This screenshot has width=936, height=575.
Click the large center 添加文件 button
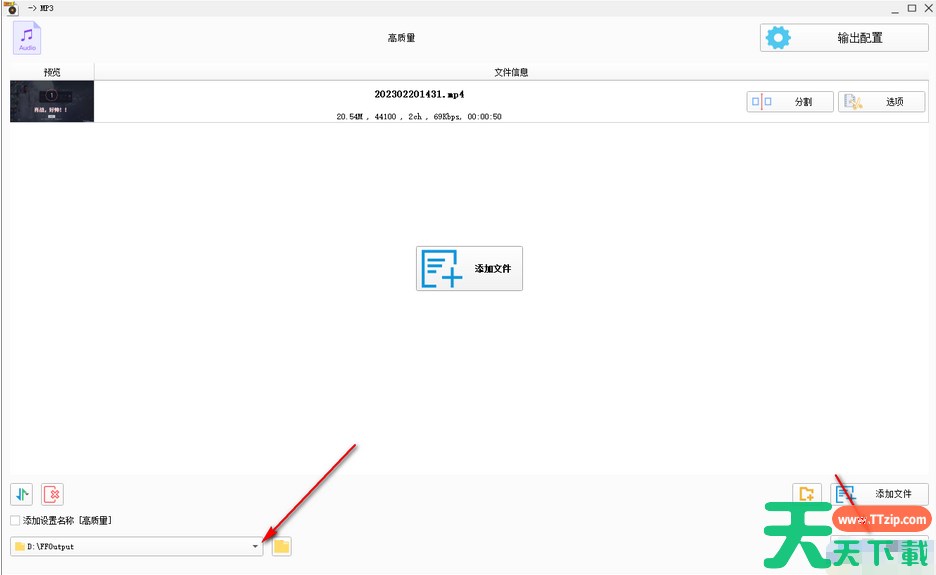[469, 268]
